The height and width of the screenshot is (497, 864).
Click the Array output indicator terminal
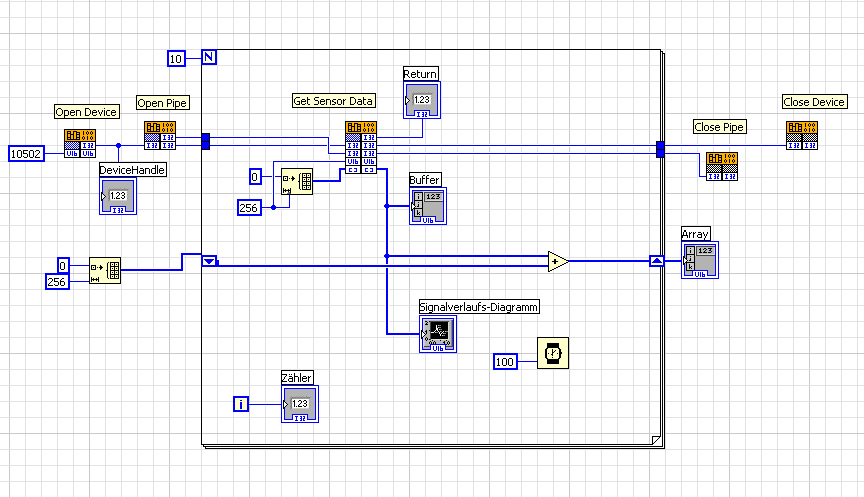pyautogui.click(x=700, y=260)
